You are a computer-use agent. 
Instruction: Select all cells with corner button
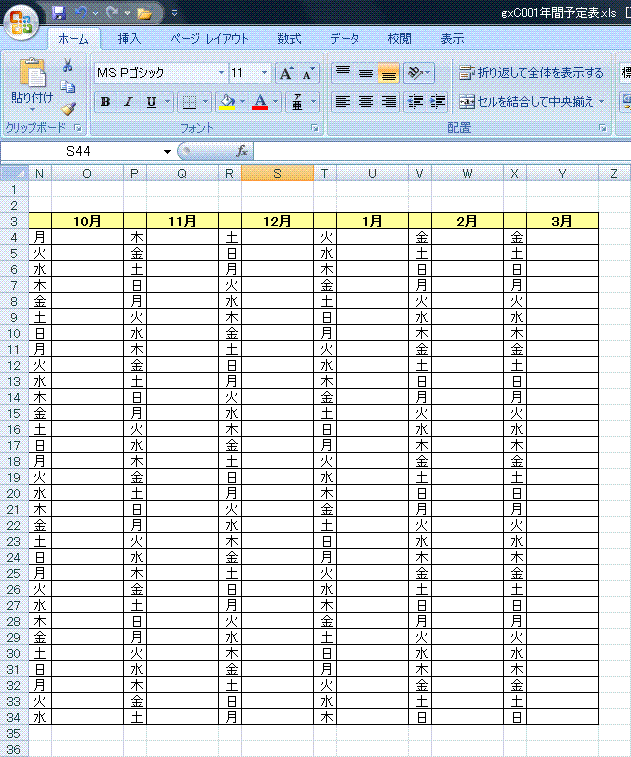pyautogui.click(x=14, y=173)
